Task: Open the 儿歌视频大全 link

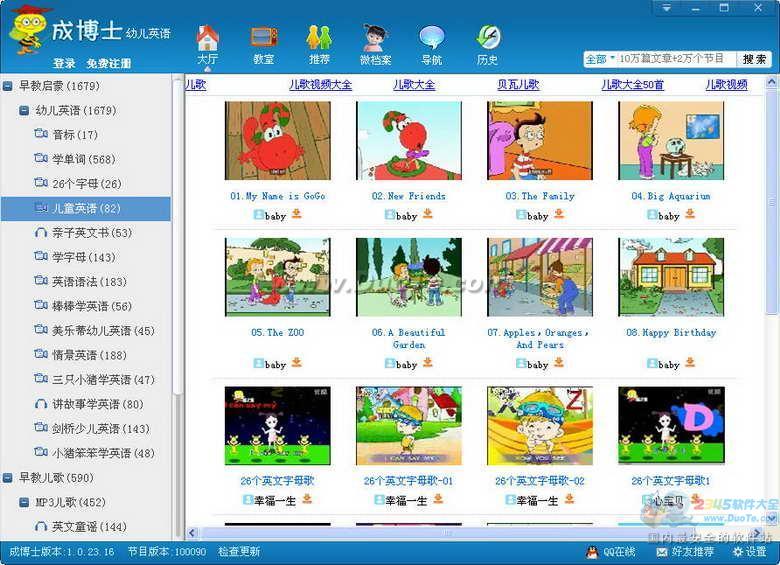Action: pos(320,85)
